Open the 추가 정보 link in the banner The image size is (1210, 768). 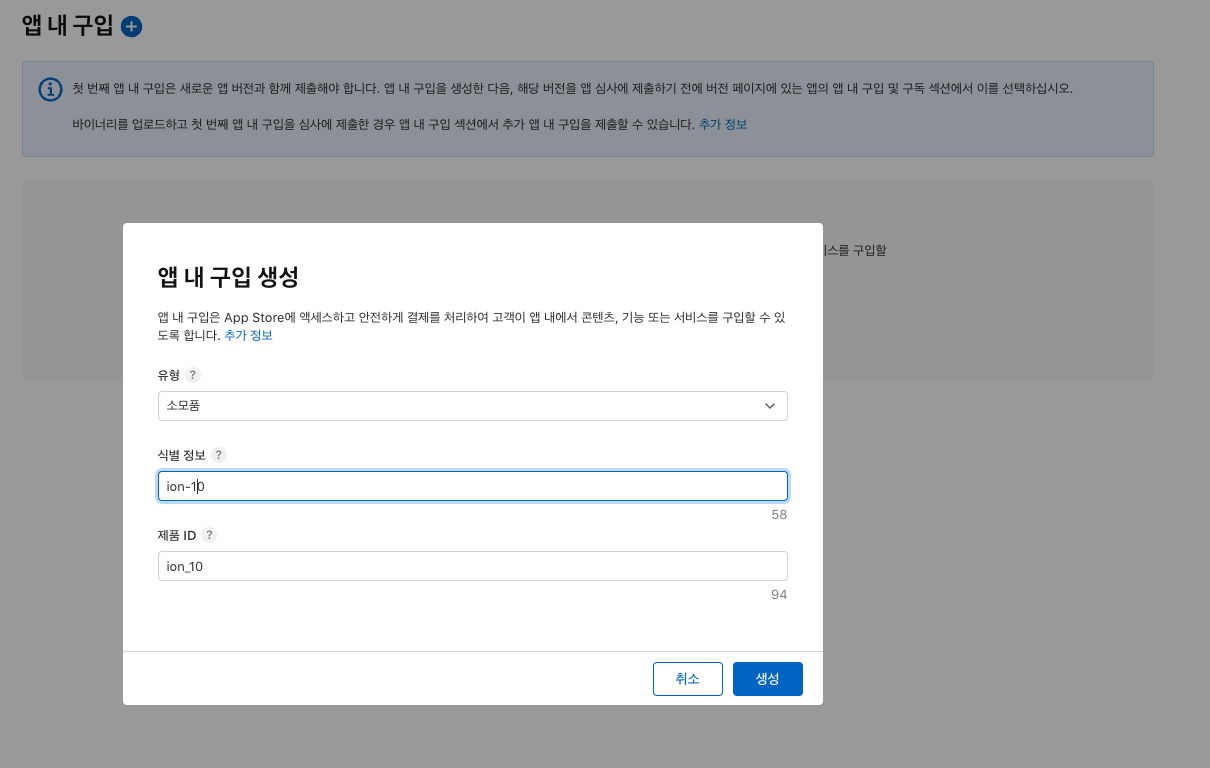pos(723,125)
